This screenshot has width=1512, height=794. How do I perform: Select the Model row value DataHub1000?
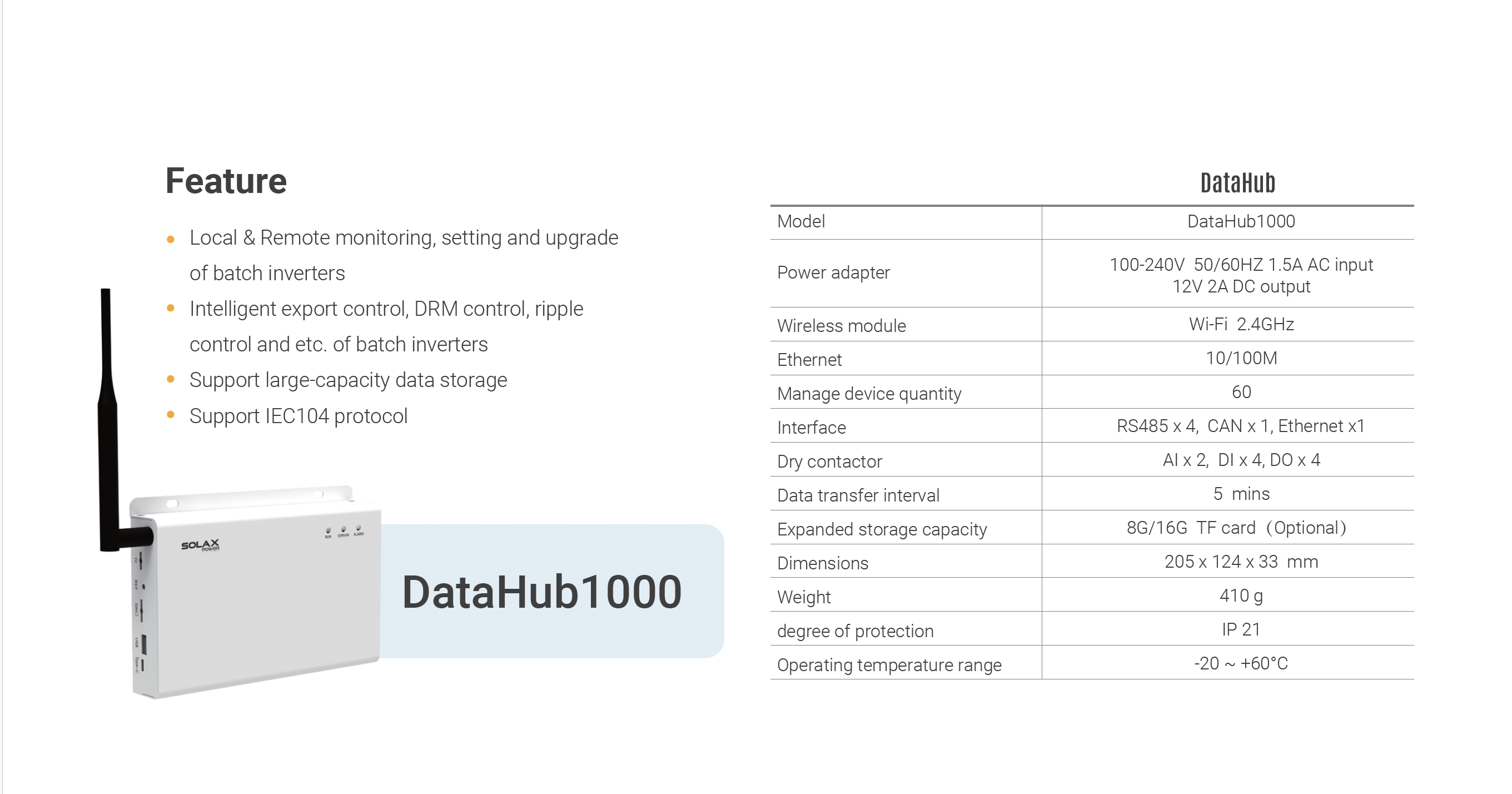click(1241, 221)
